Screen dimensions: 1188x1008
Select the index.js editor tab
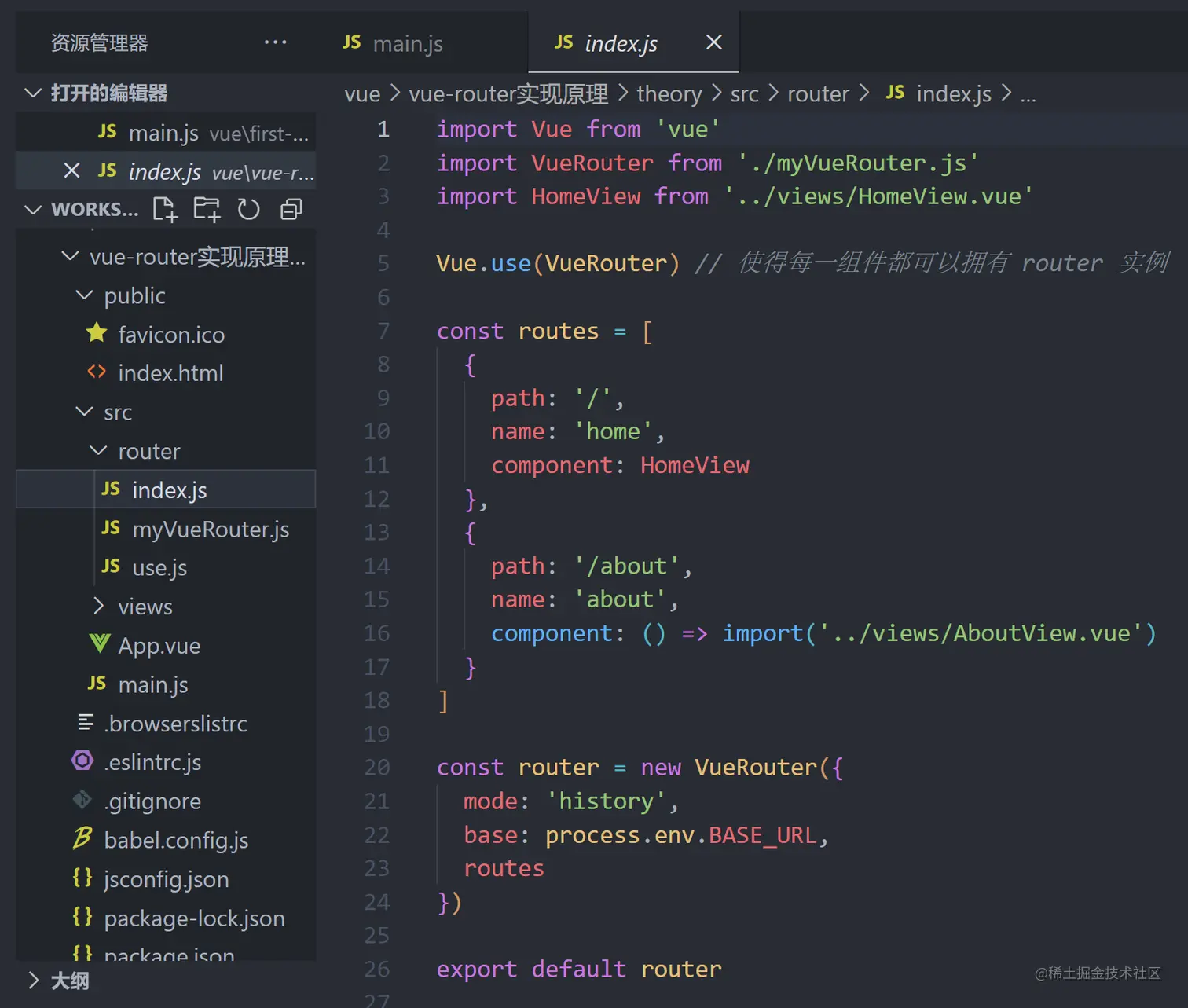tap(633, 43)
